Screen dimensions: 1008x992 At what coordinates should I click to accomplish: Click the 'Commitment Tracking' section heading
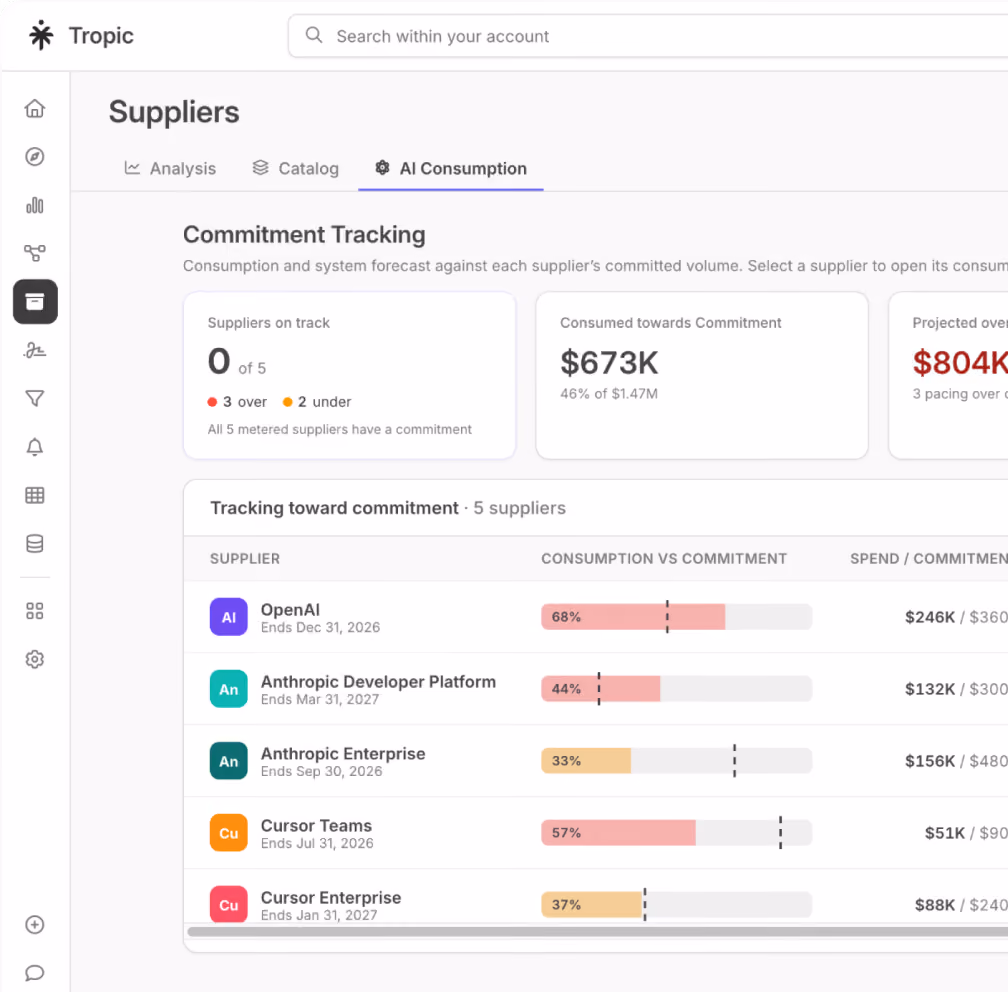[x=304, y=235]
